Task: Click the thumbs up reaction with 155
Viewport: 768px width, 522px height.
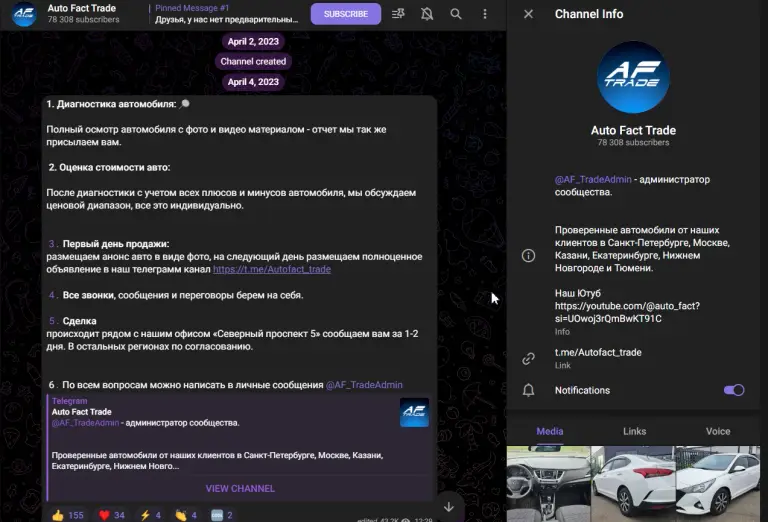Action: [x=68, y=515]
